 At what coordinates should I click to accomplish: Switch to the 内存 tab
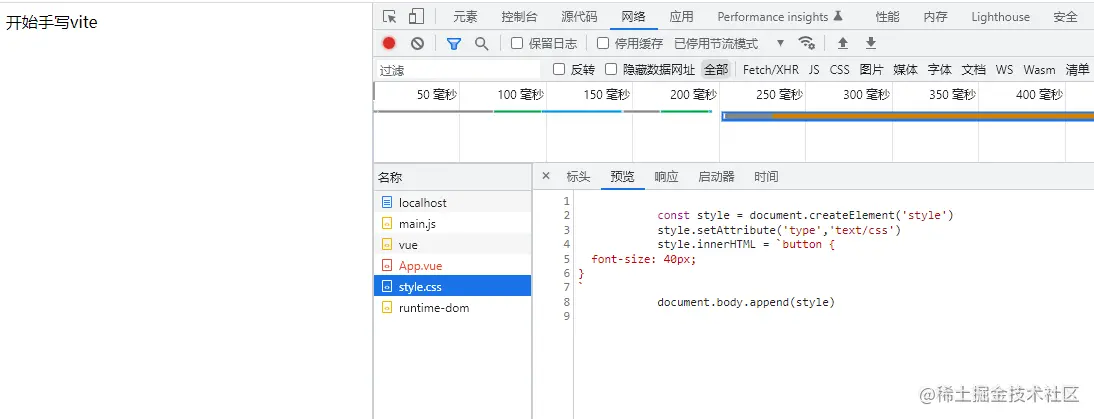click(936, 17)
